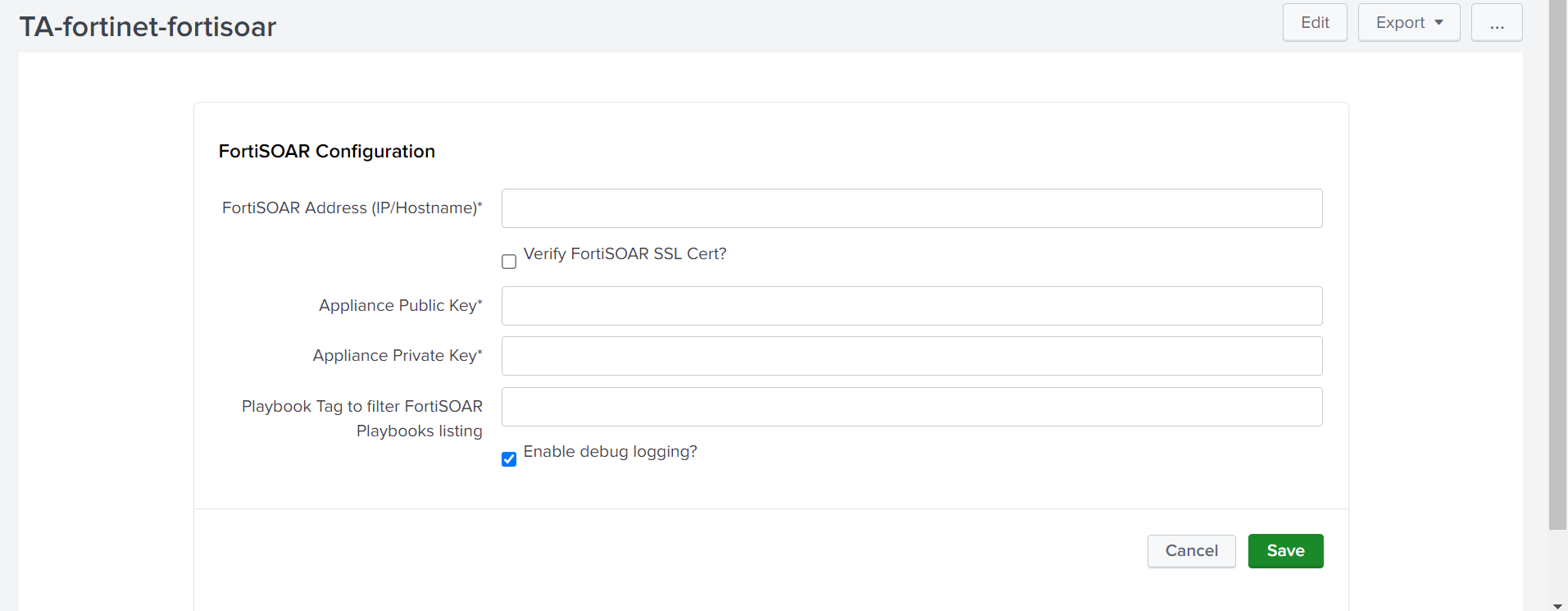Save the FortiSOAR configuration

(x=1284, y=551)
